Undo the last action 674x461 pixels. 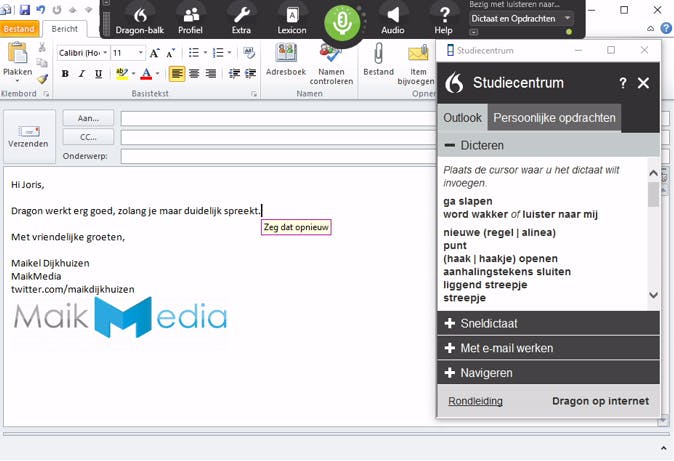coord(40,9)
